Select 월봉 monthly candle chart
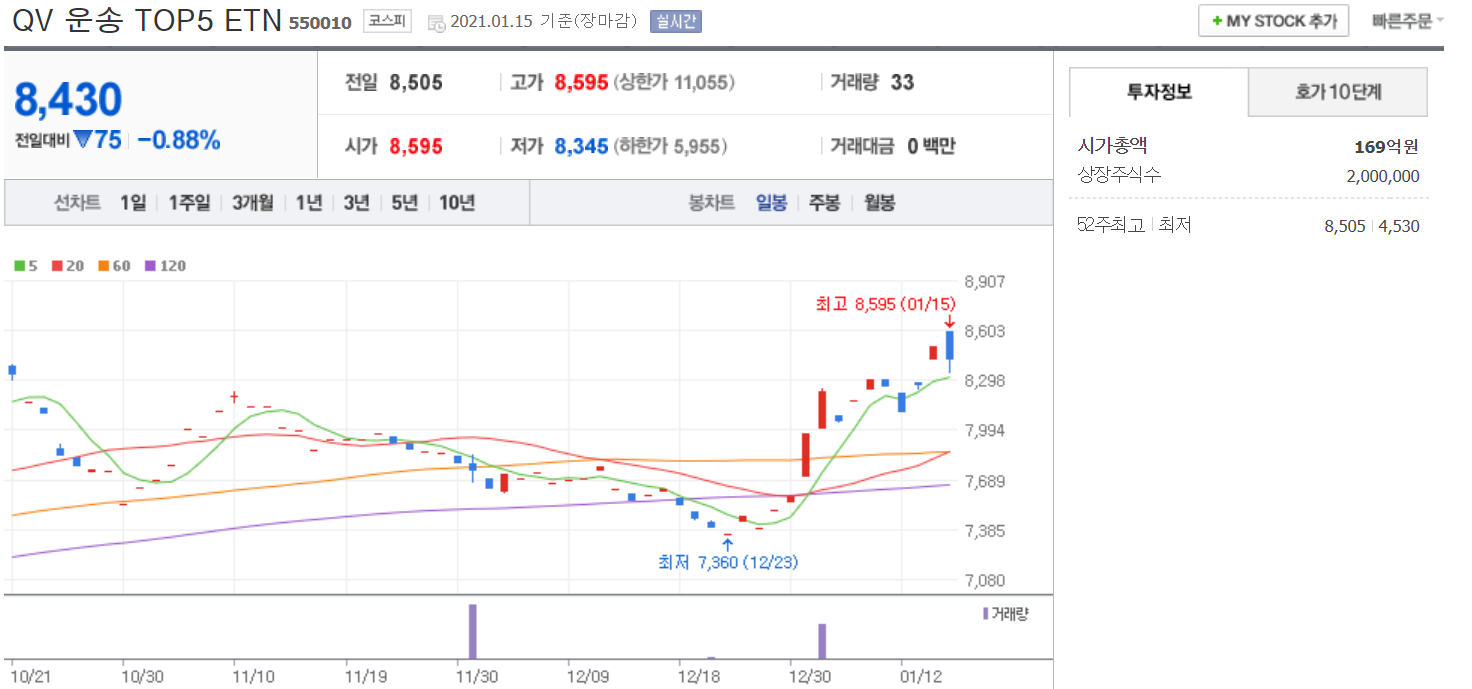1472x689 pixels. coord(879,203)
